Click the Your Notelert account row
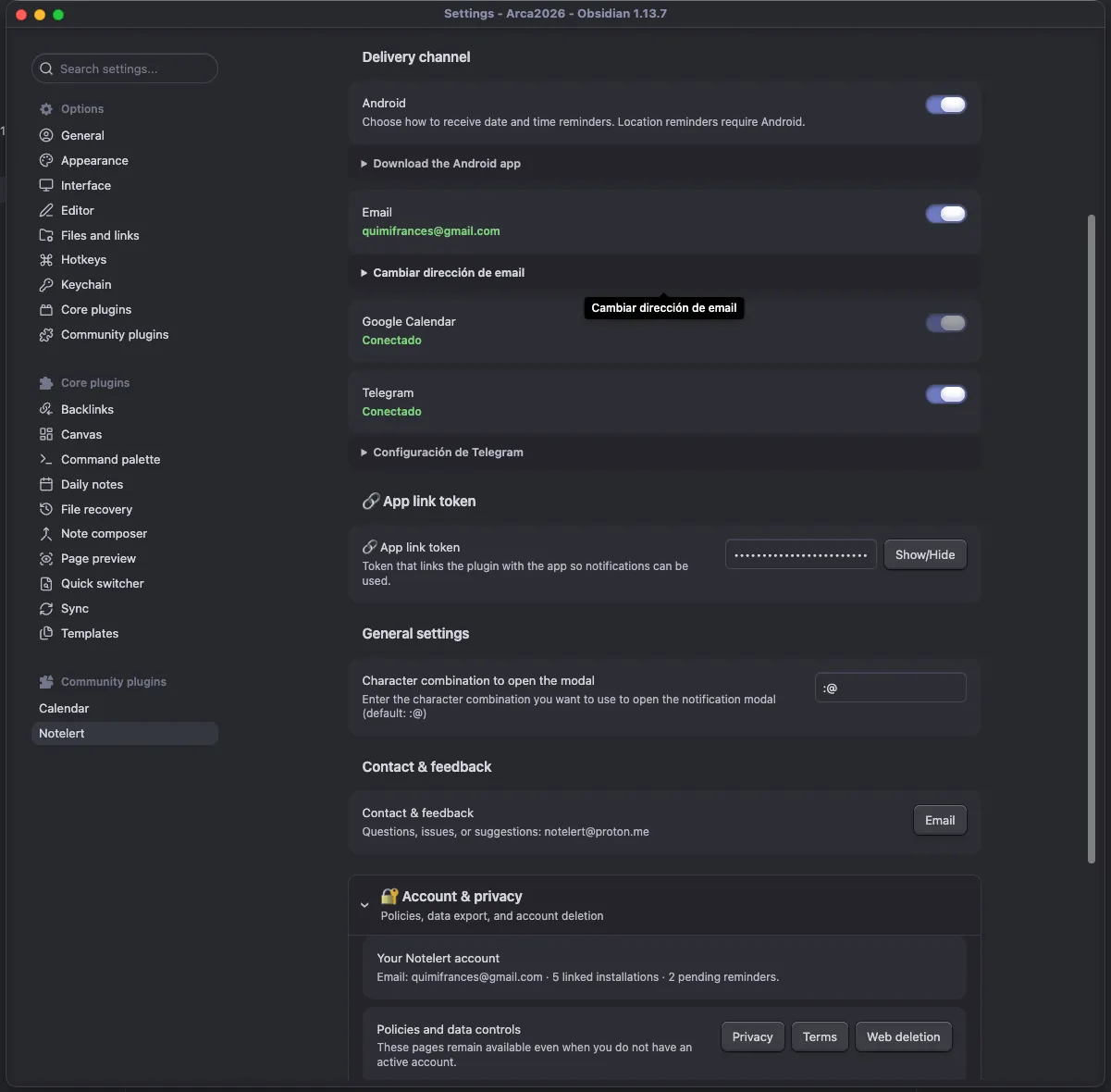The width and height of the screenshot is (1111, 1092). (664, 967)
